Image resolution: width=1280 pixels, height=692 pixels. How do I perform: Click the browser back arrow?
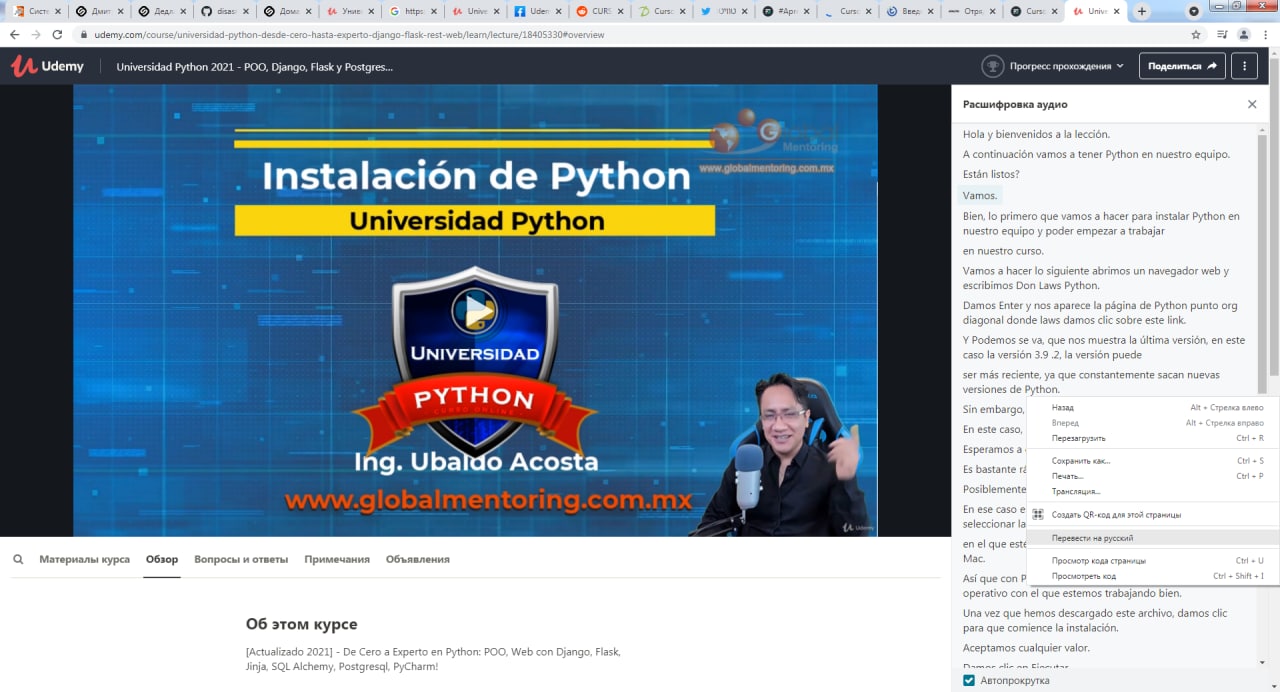14,34
